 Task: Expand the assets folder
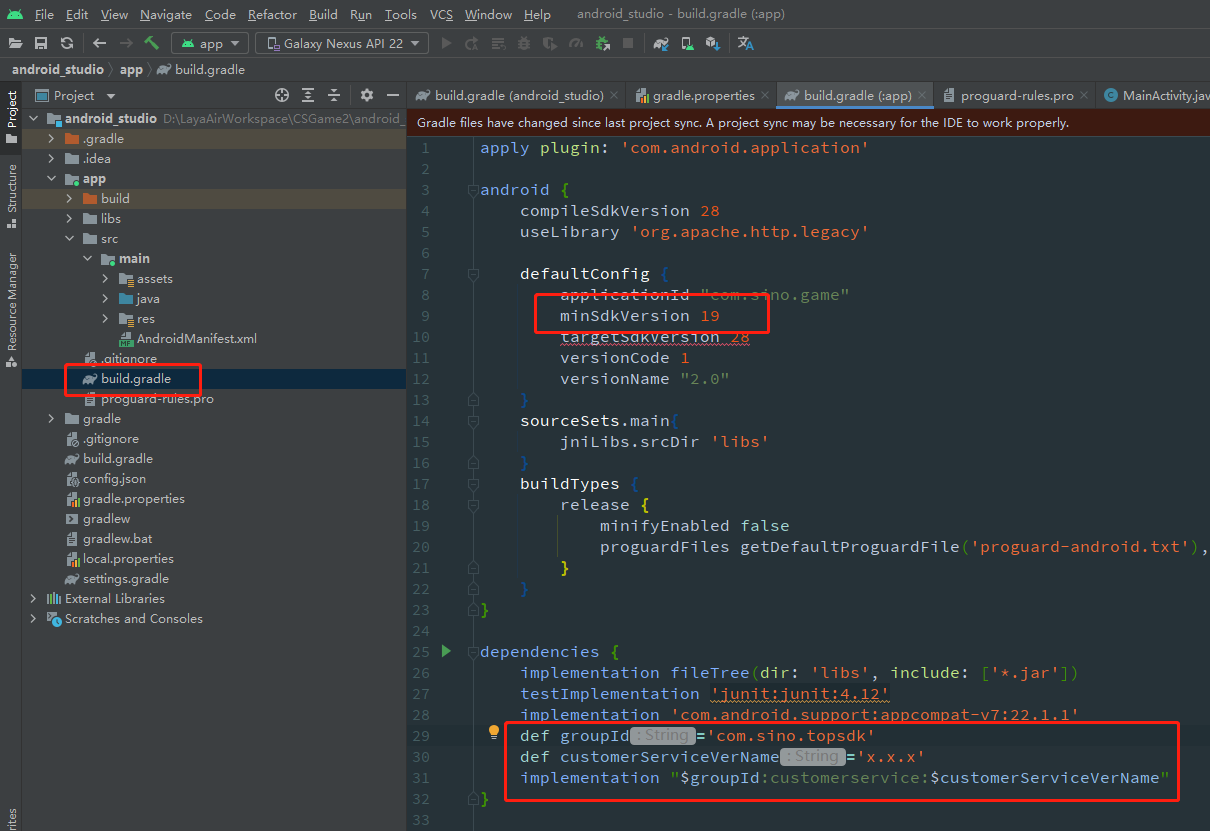click(105, 278)
